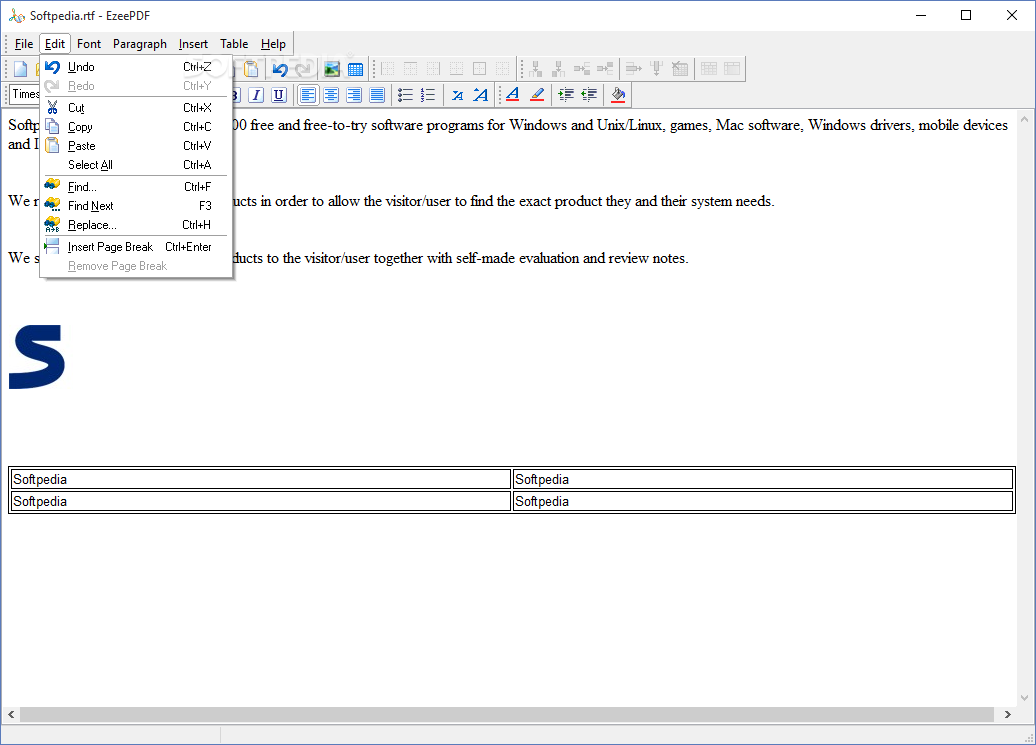Click the scissors icon beside Cut
Image resolution: width=1036 pixels, height=745 pixels.
[52, 108]
